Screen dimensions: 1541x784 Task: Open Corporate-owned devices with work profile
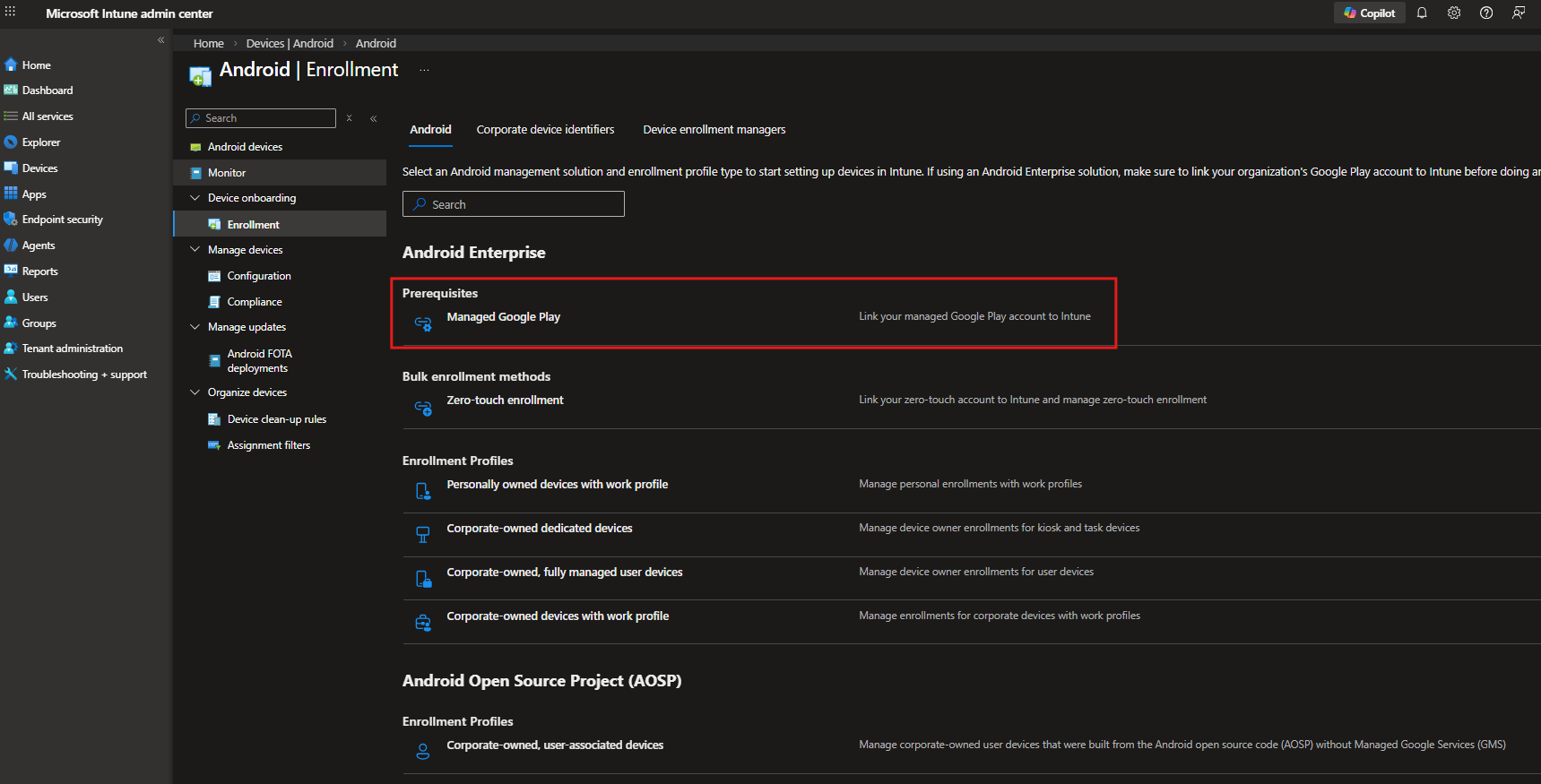pos(558,616)
